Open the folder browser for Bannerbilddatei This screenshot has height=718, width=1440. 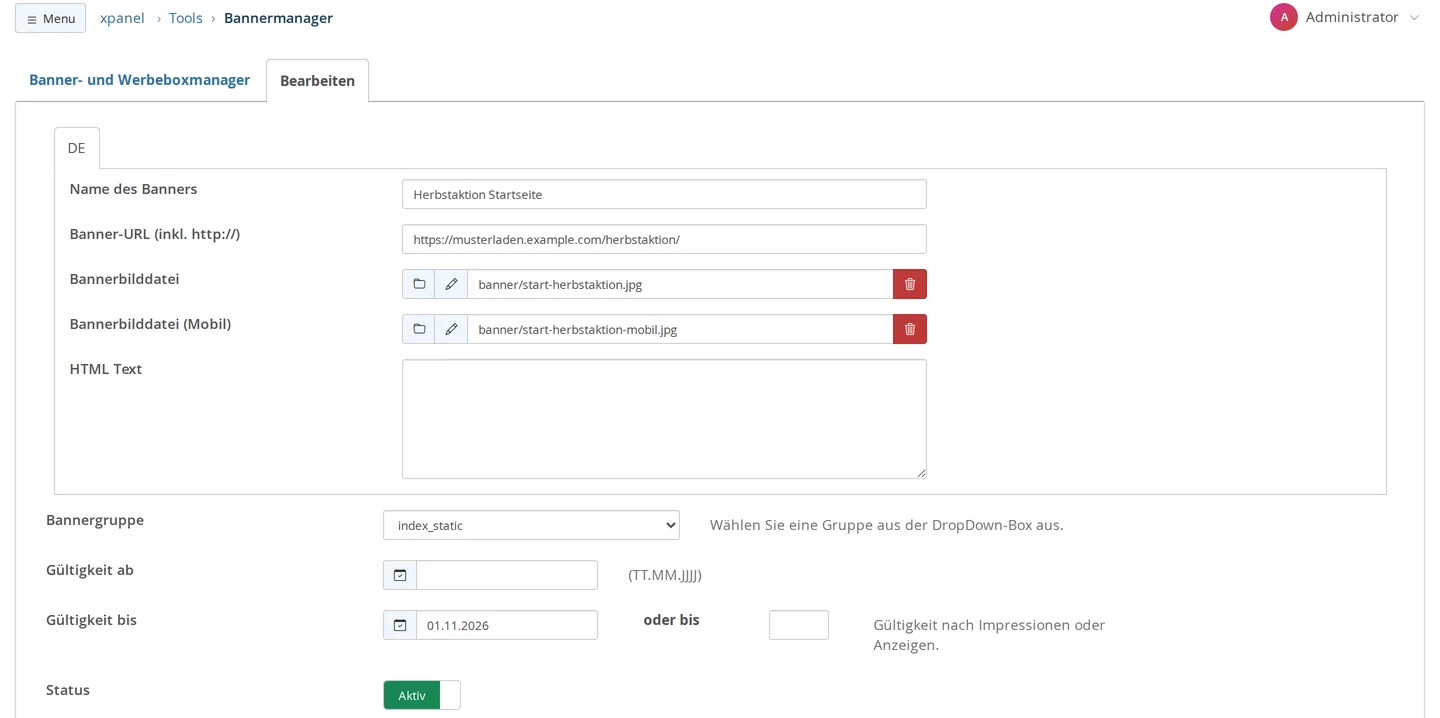(419, 284)
